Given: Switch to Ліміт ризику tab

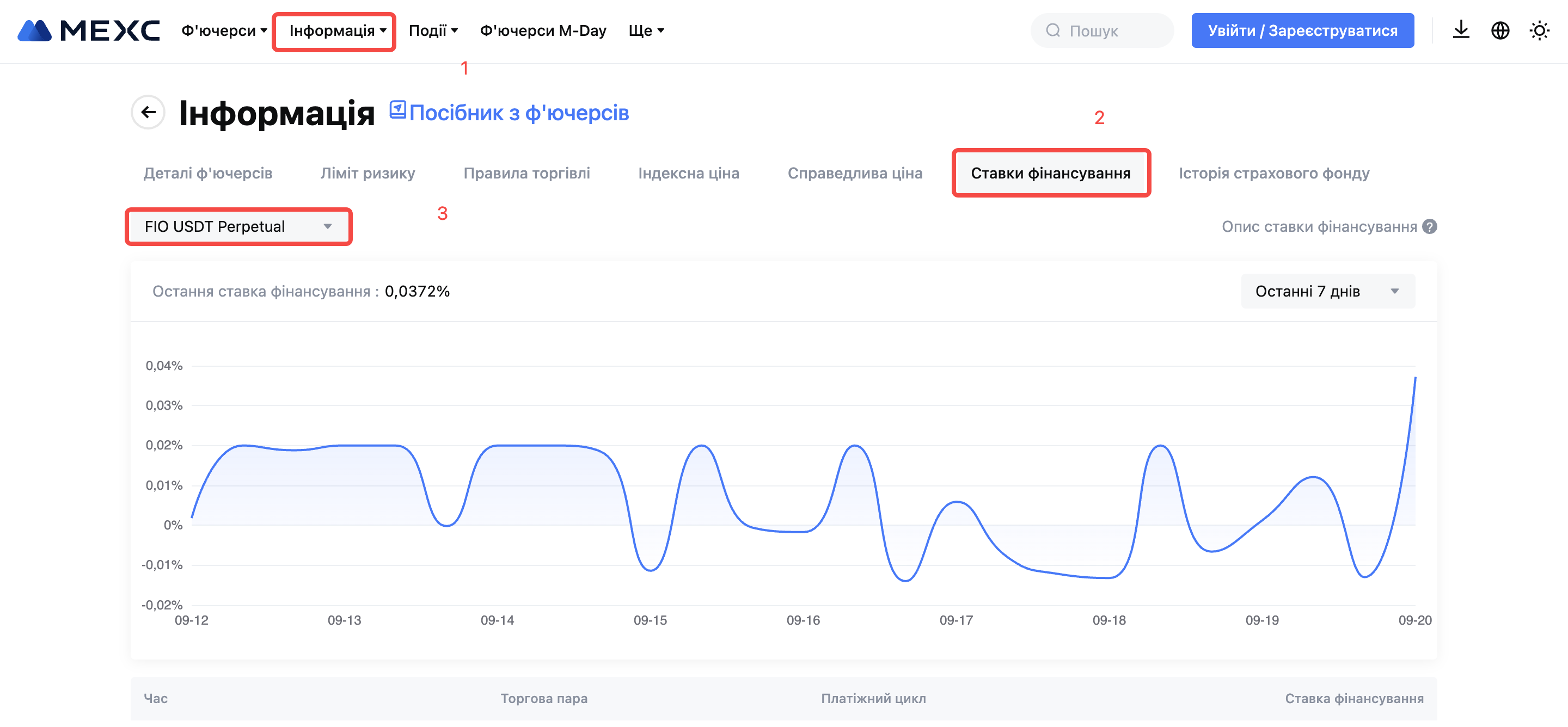Looking at the screenshot, I should [367, 174].
